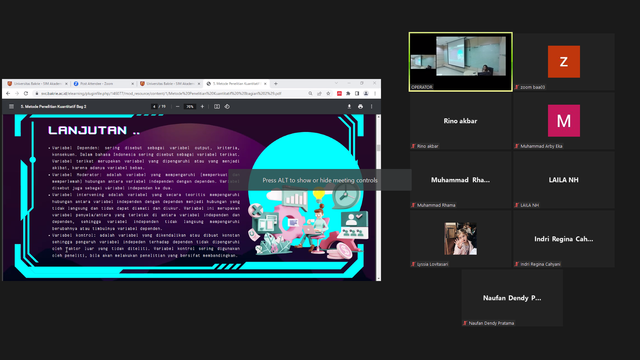This screenshot has height=360, width=640.
Task: Reload the page in Chrome
Action: click(x=26, y=93)
